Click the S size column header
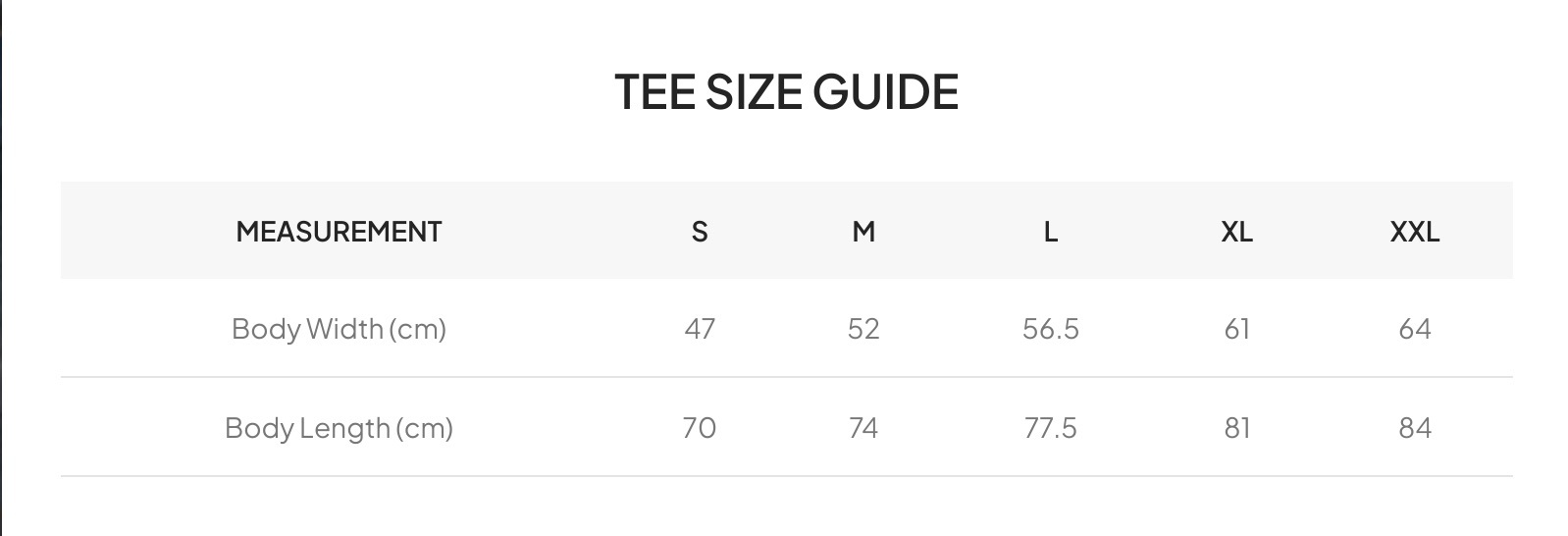 click(x=700, y=232)
